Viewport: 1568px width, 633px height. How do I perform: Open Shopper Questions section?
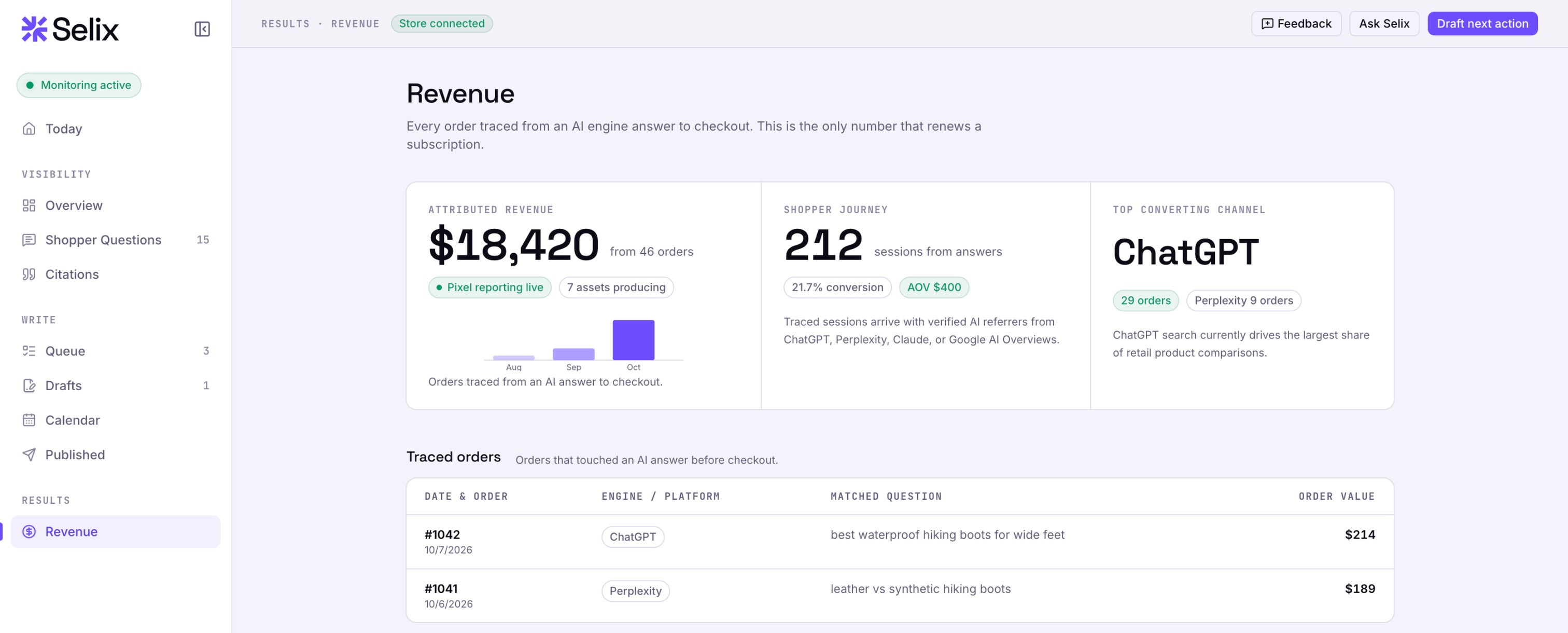pyautogui.click(x=104, y=240)
